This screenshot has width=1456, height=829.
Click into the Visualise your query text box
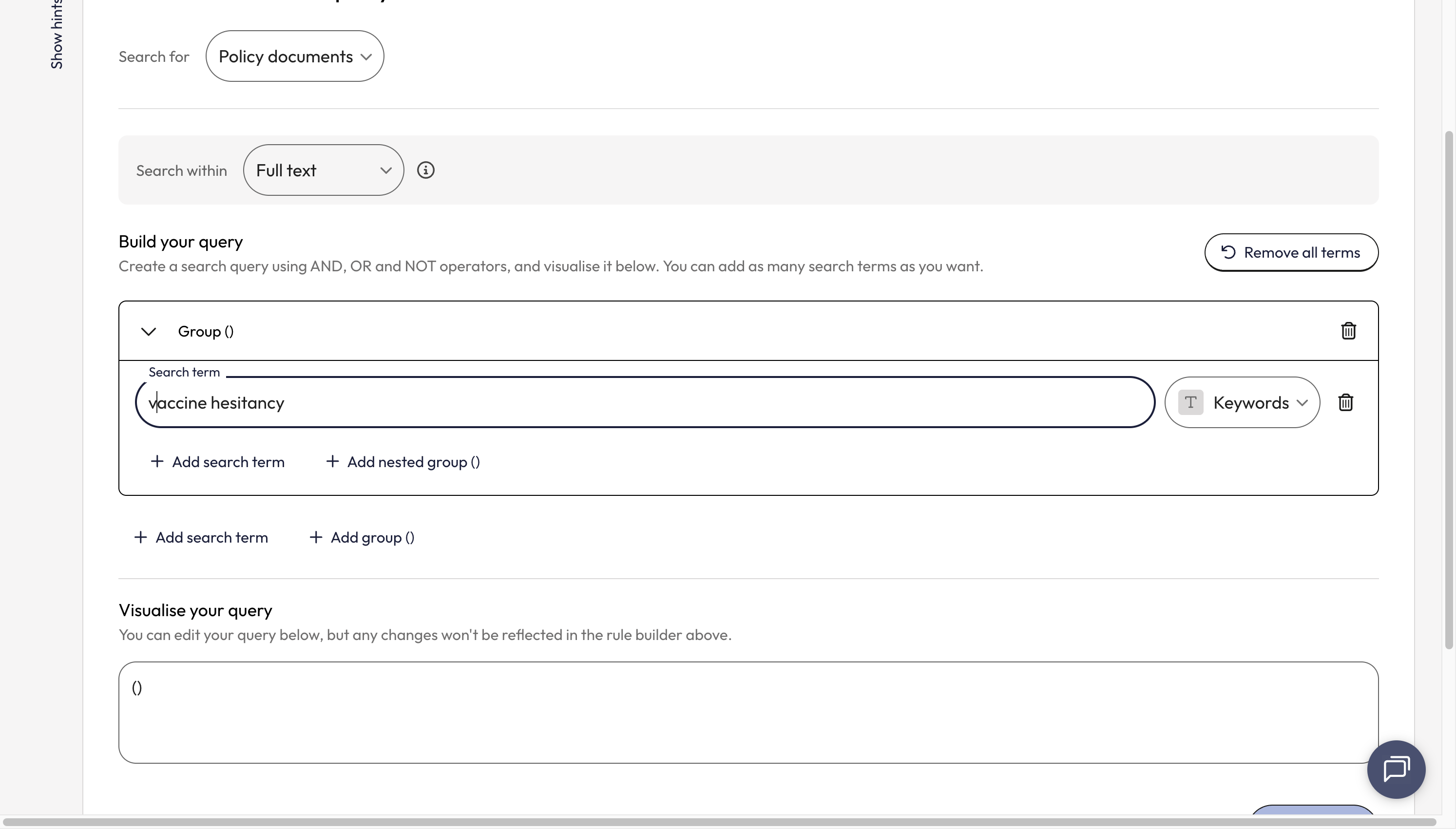point(748,712)
